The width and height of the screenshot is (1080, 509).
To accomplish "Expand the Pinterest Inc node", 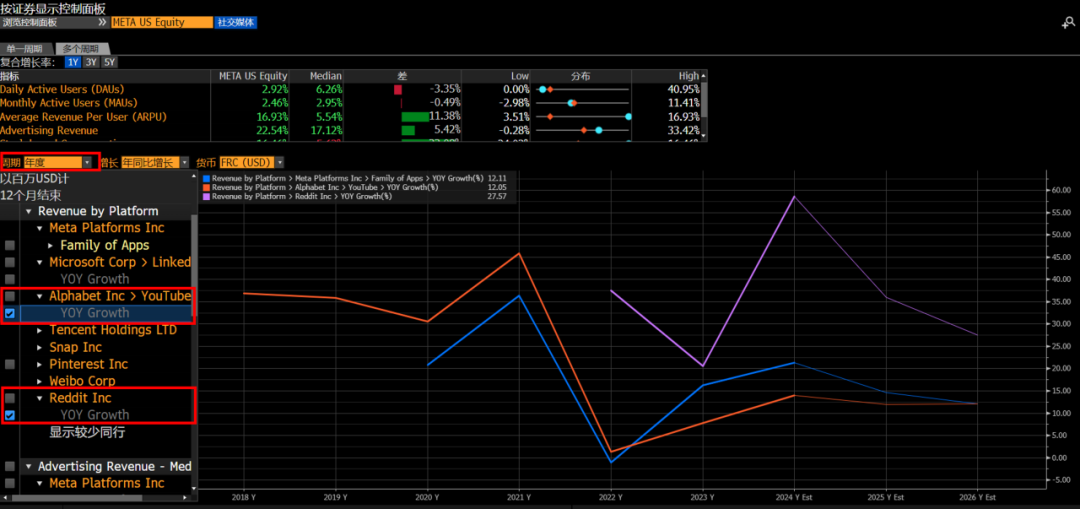I will click(x=41, y=364).
